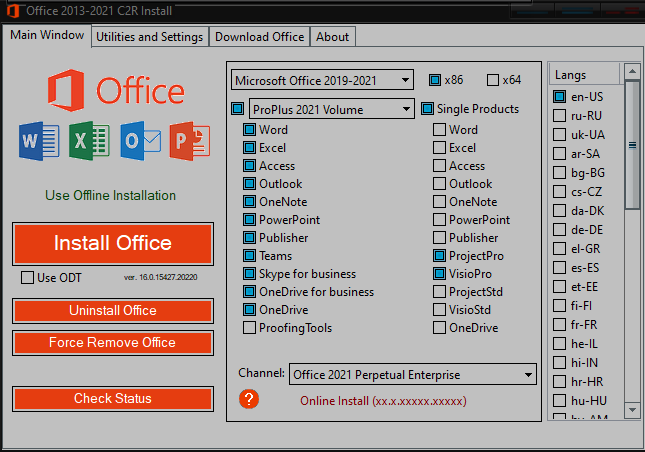The width and height of the screenshot is (645, 452).
Task: Switch to Utilities and Settings tab
Action: point(150,37)
